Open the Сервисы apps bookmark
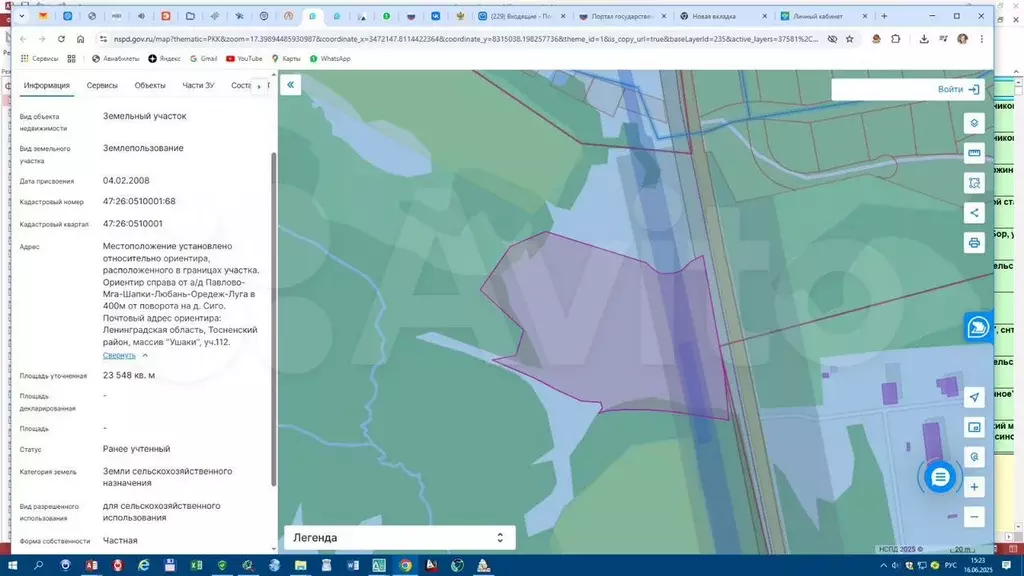 pyautogui.click(x=39, y=59)
